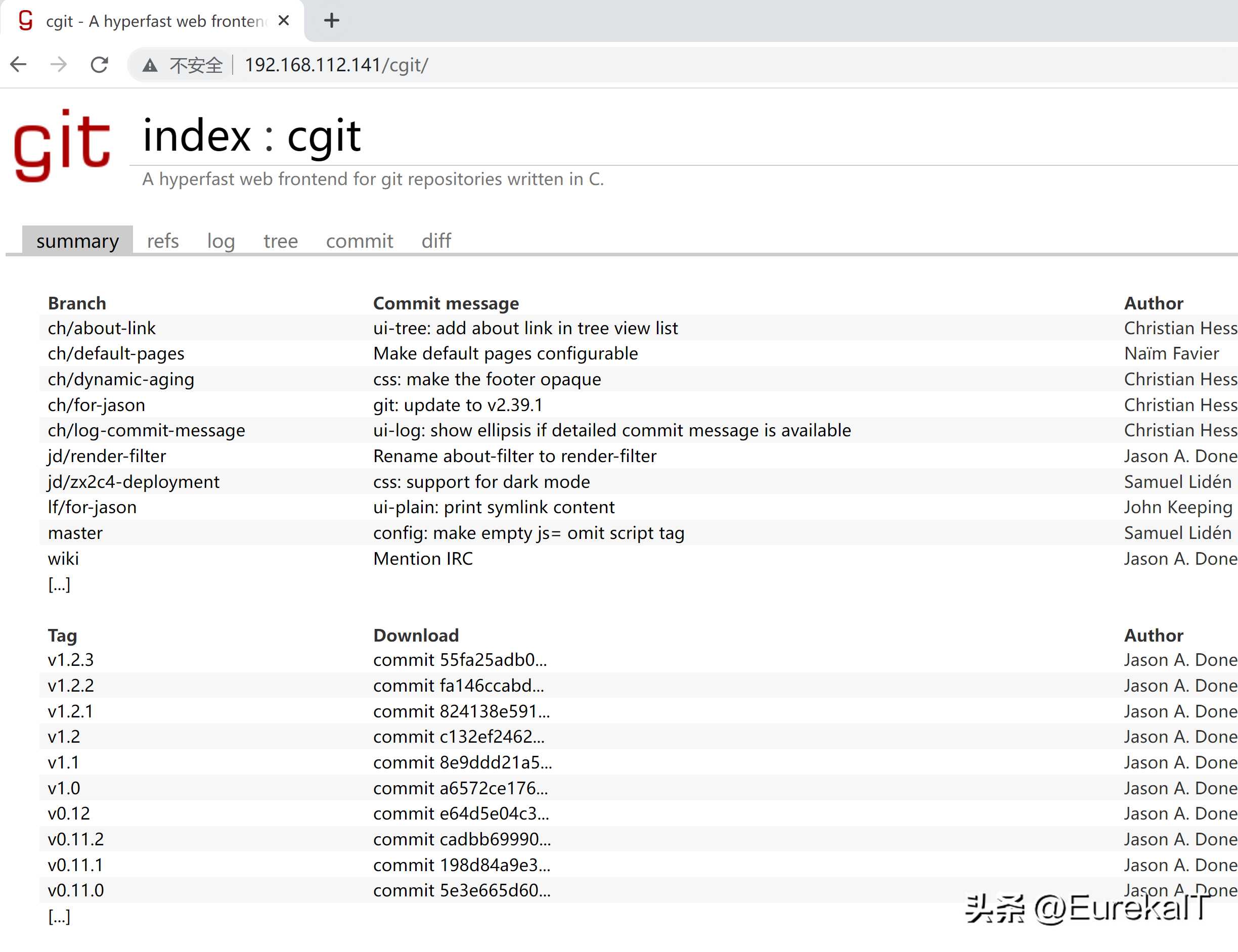
Task: Open tag v1.0
Action: (x=64, y=788)
